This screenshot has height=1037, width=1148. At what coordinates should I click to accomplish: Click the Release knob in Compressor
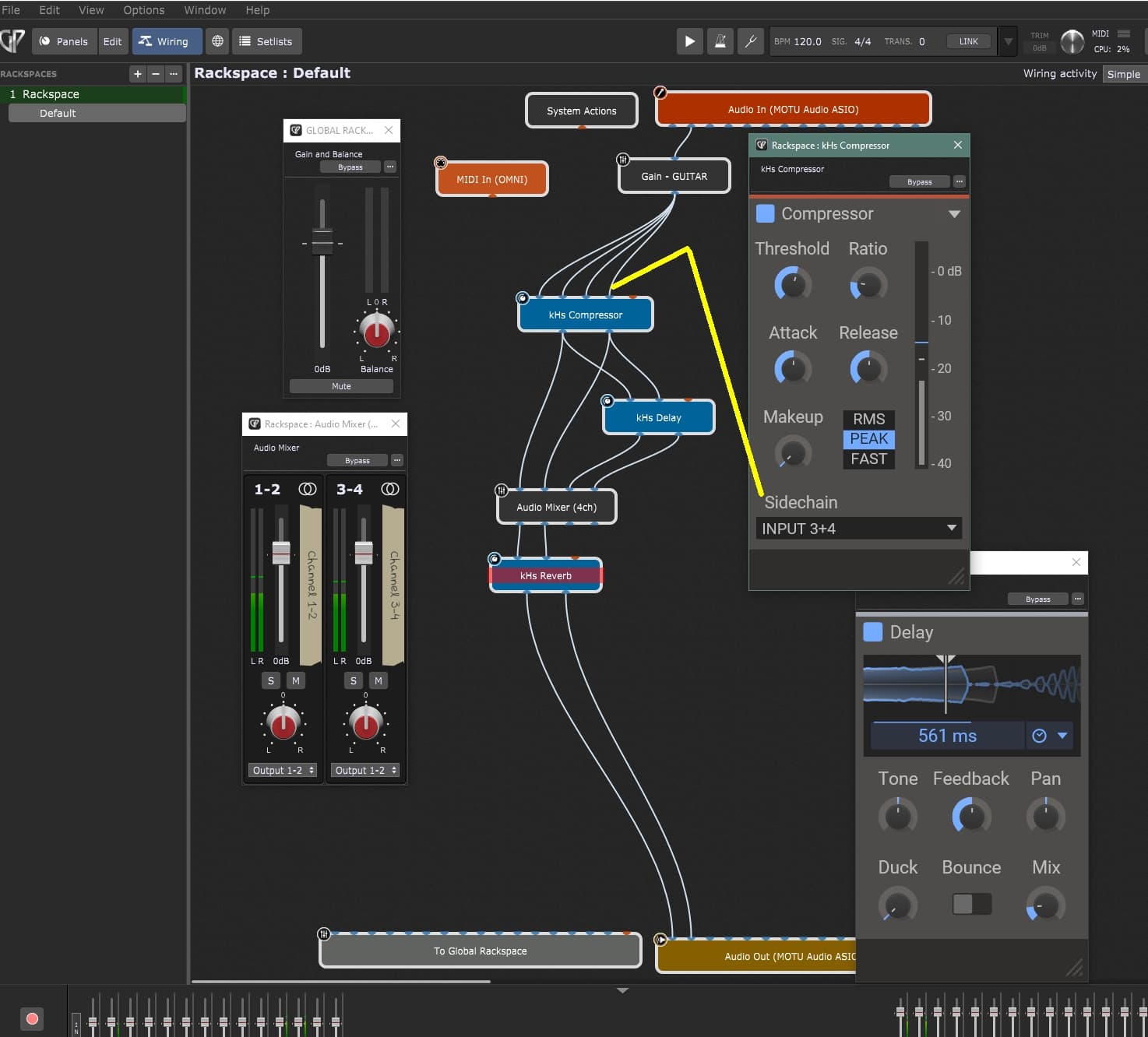point(868,368)
